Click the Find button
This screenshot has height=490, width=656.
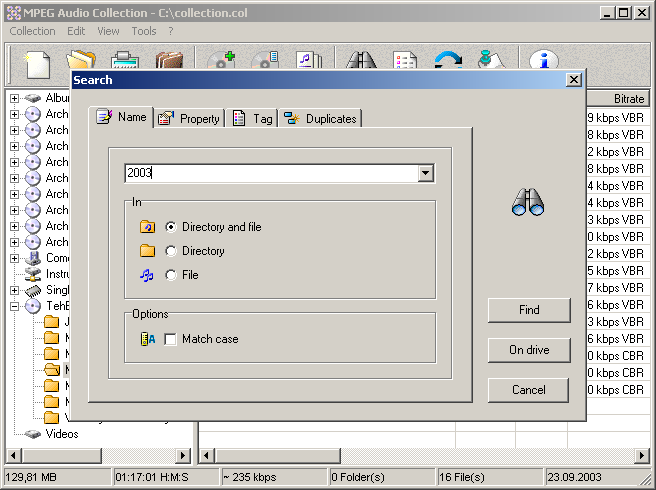[x=529, y=310]
